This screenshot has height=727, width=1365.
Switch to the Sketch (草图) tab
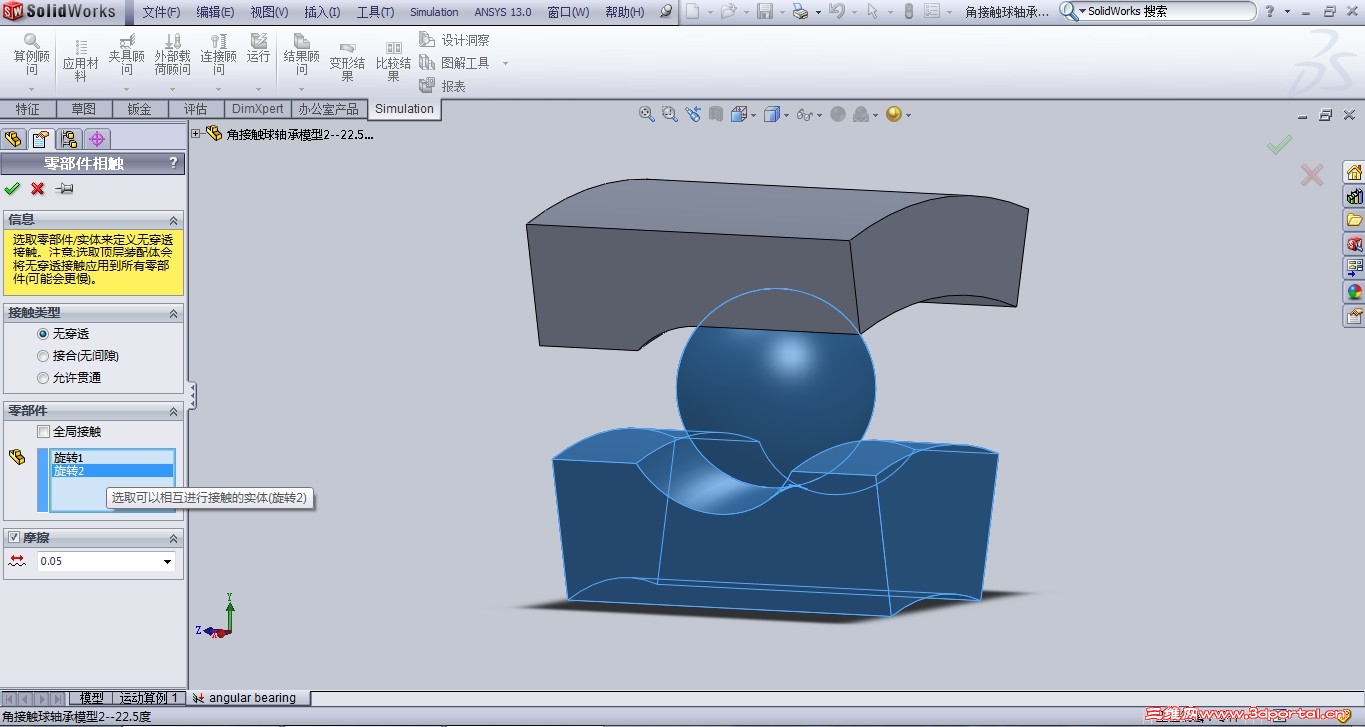84,109
